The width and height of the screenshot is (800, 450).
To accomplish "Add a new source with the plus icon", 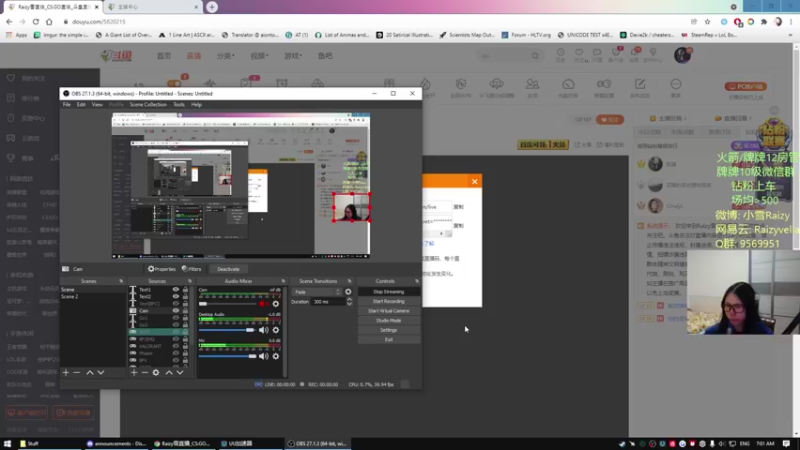I will pos(134,373).
